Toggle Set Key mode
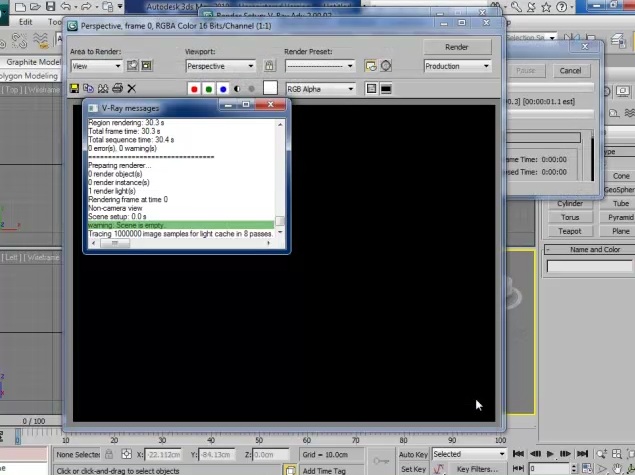This screenshot has height=475, width=635. 413,469
